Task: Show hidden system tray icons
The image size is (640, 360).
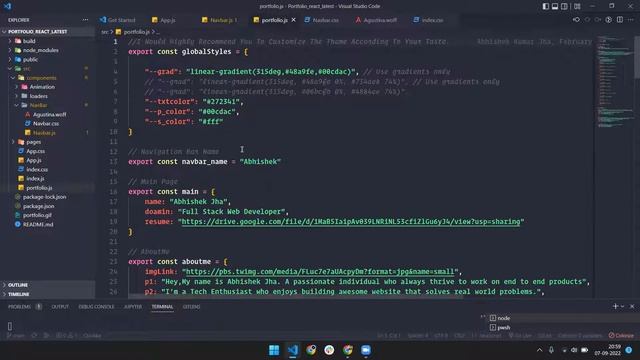Action: click(539, 350)
